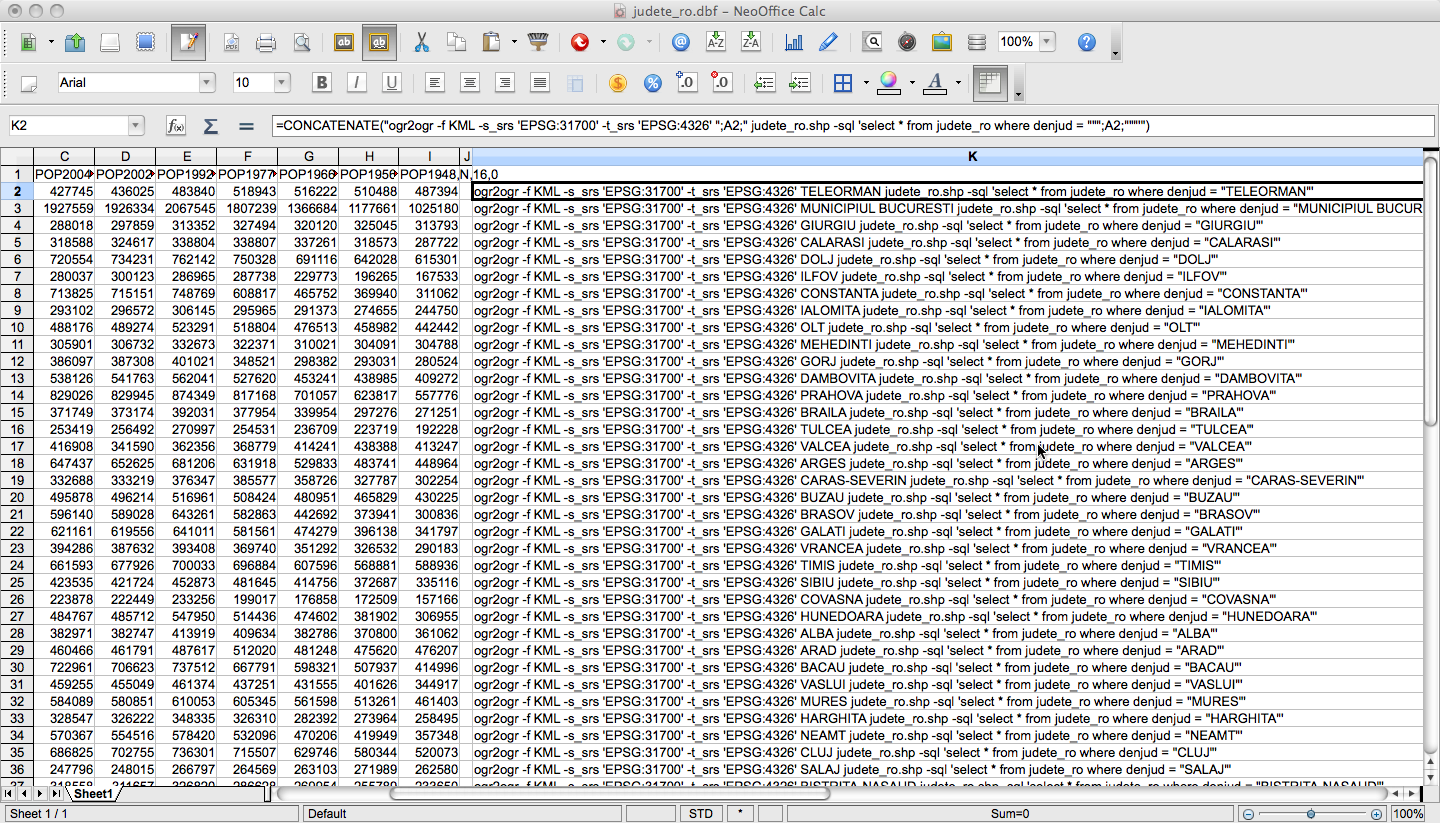Click STD selection mode in status bar

(701, 814)
